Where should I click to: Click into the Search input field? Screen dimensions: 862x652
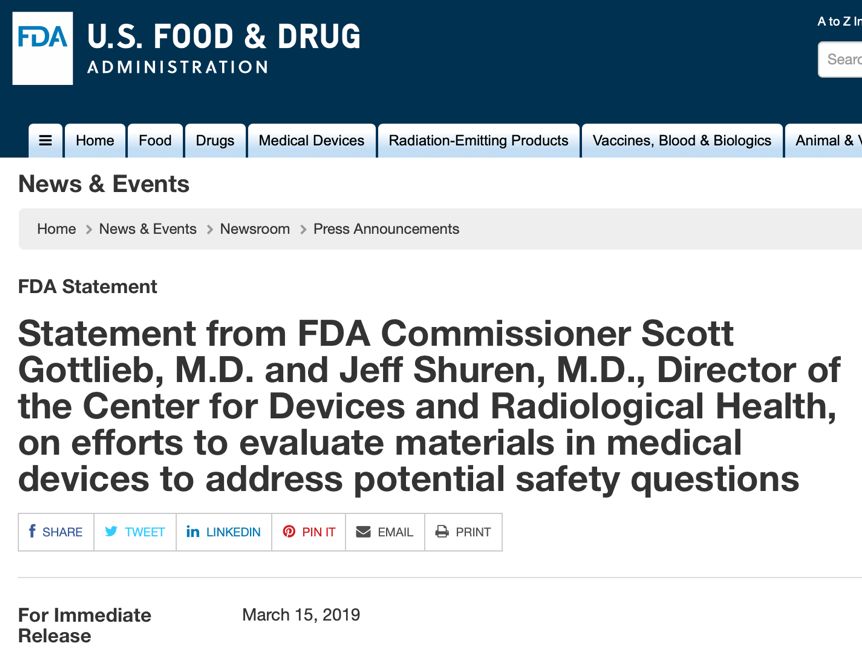click(x=842, y=59)
